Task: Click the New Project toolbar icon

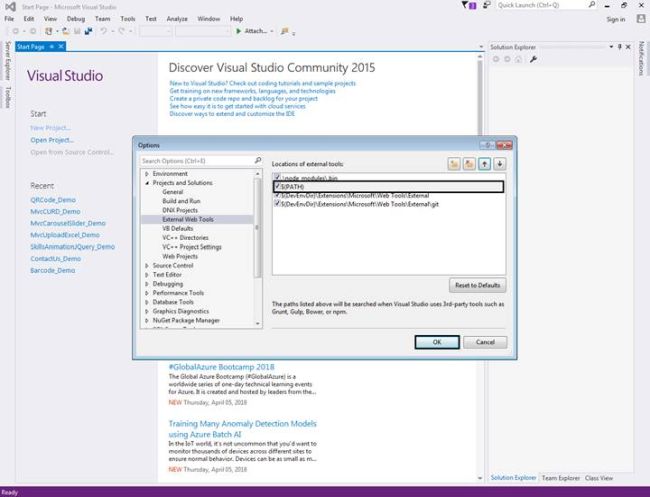Action: 49,31
